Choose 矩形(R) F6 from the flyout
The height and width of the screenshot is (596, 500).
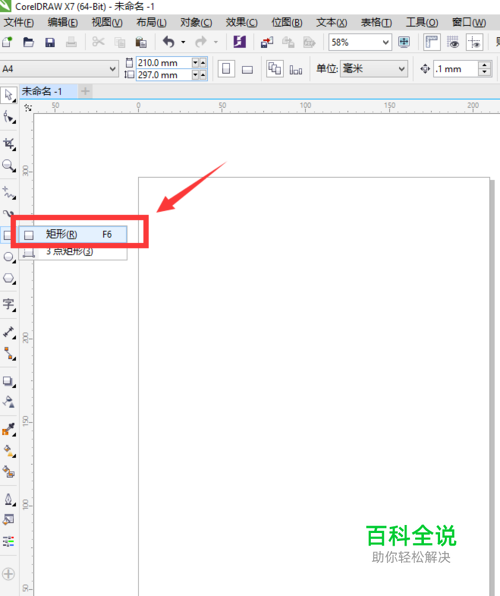click(x=73, y=235)
